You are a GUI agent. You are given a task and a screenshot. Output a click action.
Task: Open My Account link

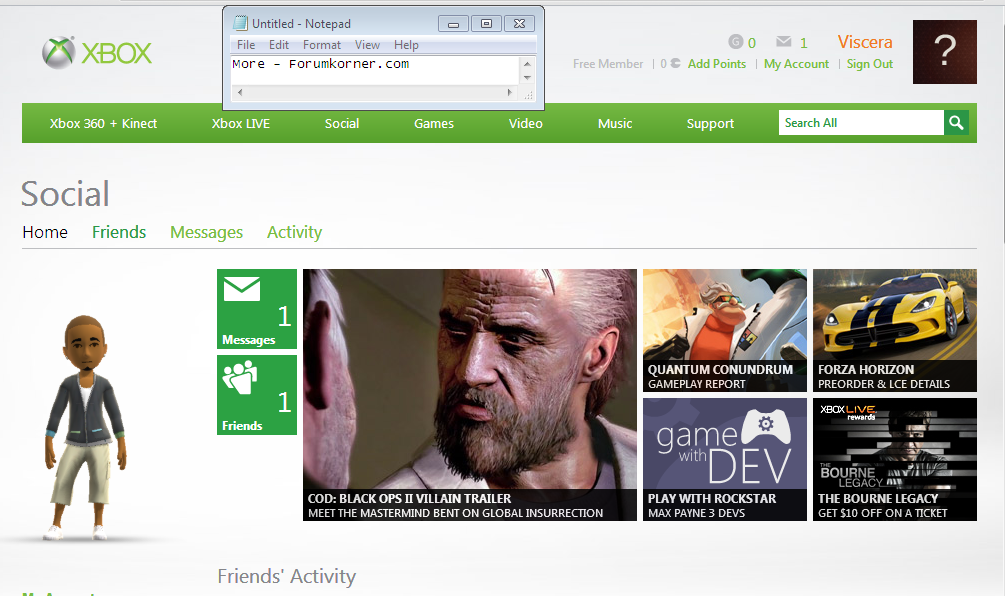796,64
